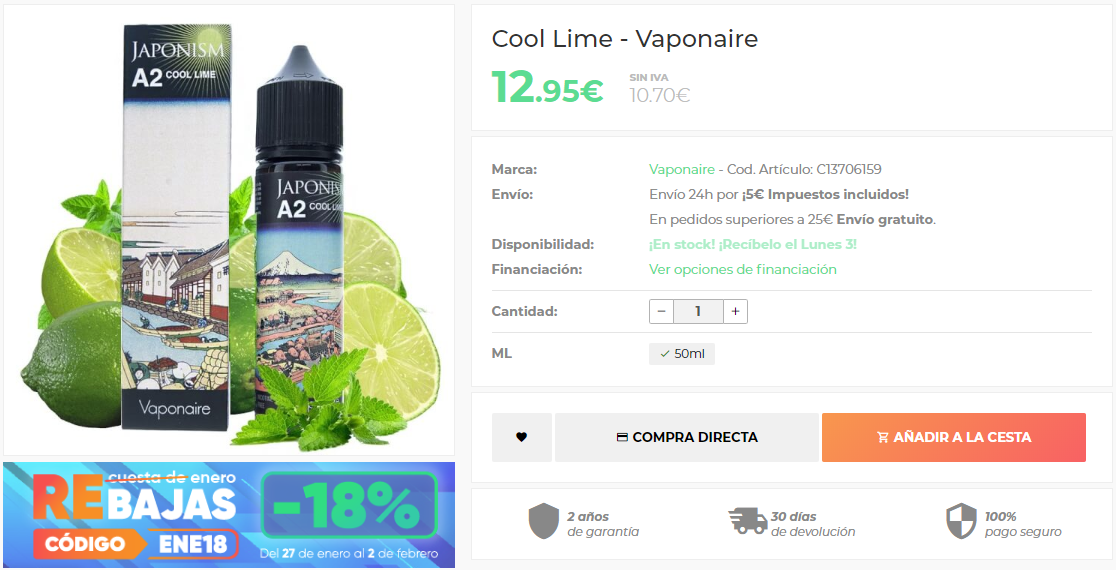Click the heart wishlist icon
This screenshot has width=1116, height=570.
(521, 437)
